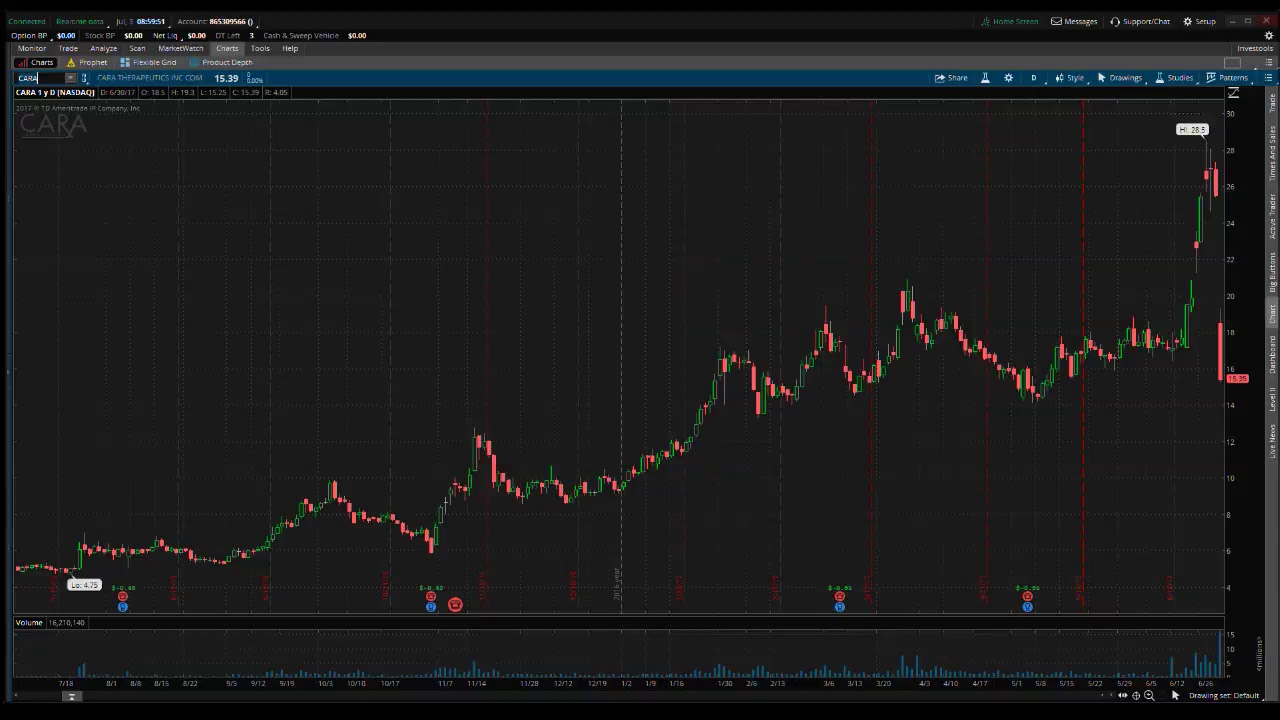The height and width of the screenshot is (720, 1280).
Task: Click the gear icon under Setup
Action: pyautogui.click(x=1269, y=35)
